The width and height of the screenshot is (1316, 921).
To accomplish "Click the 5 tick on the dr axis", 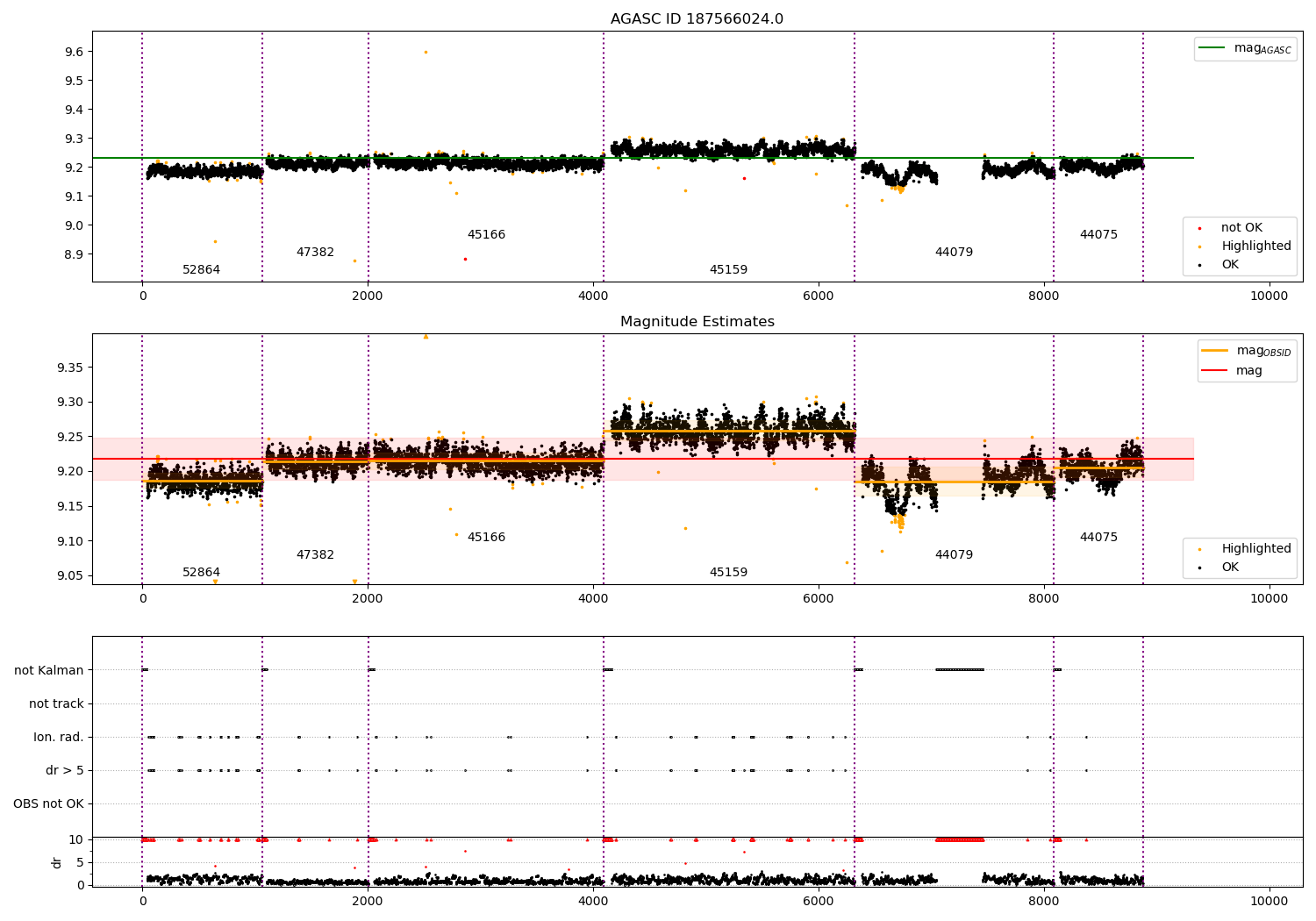I will coord(80,862).
